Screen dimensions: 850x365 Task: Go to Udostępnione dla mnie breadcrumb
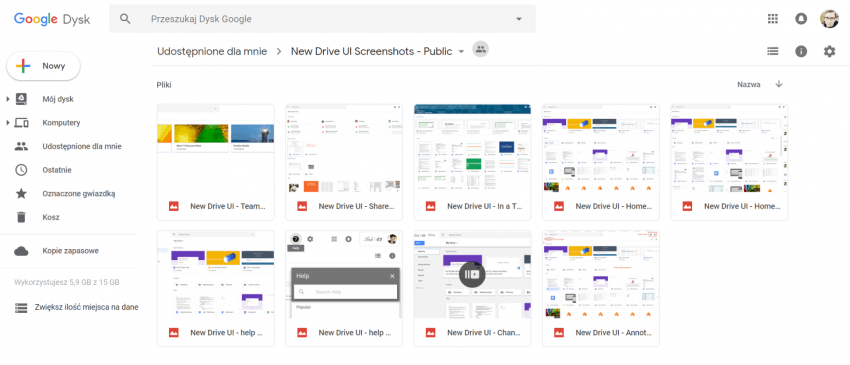pyautogui.click(x=212, y=52)
